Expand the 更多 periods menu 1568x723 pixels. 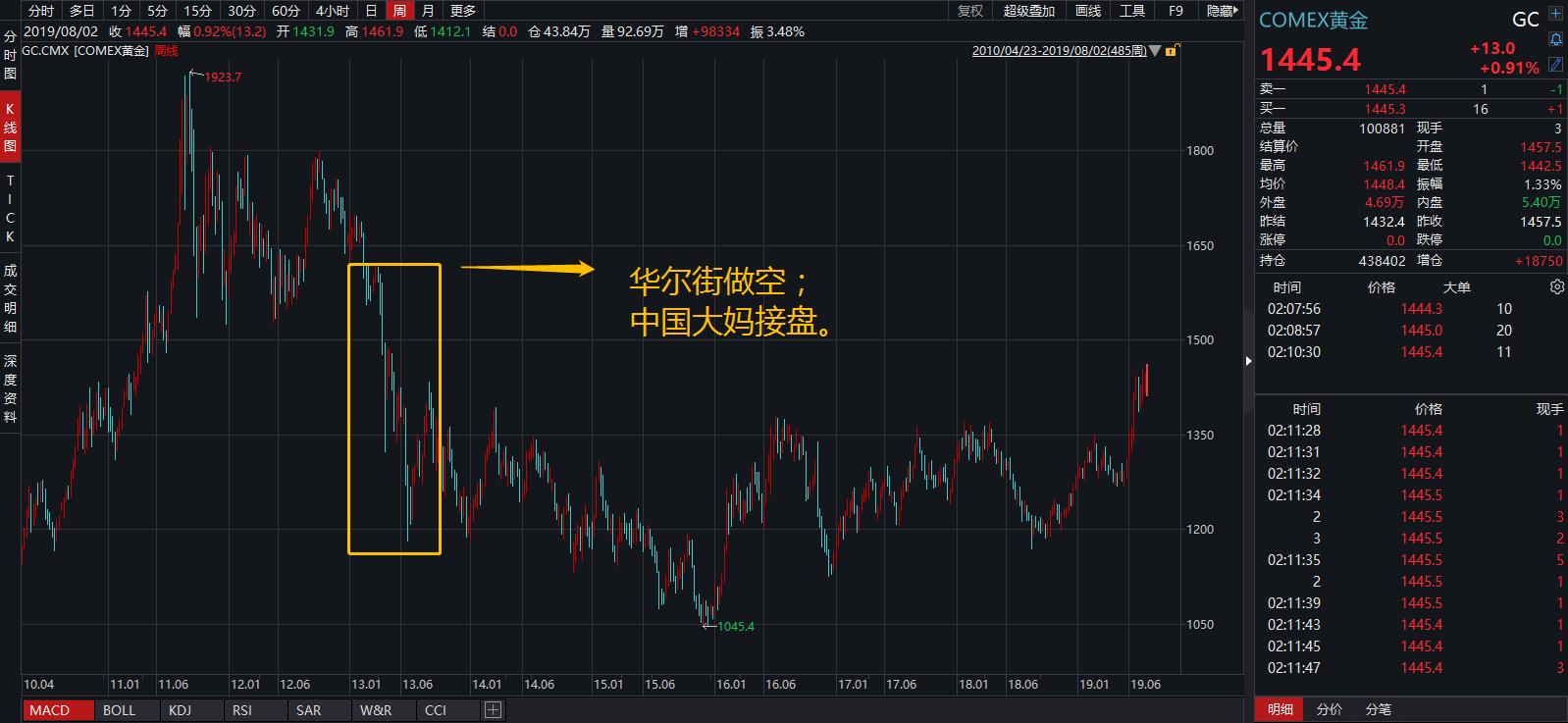click(463, 11)
